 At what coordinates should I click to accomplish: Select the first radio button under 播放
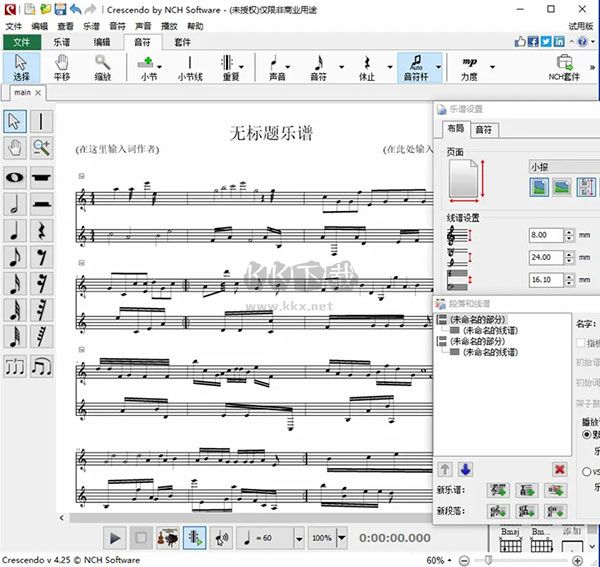585,435
